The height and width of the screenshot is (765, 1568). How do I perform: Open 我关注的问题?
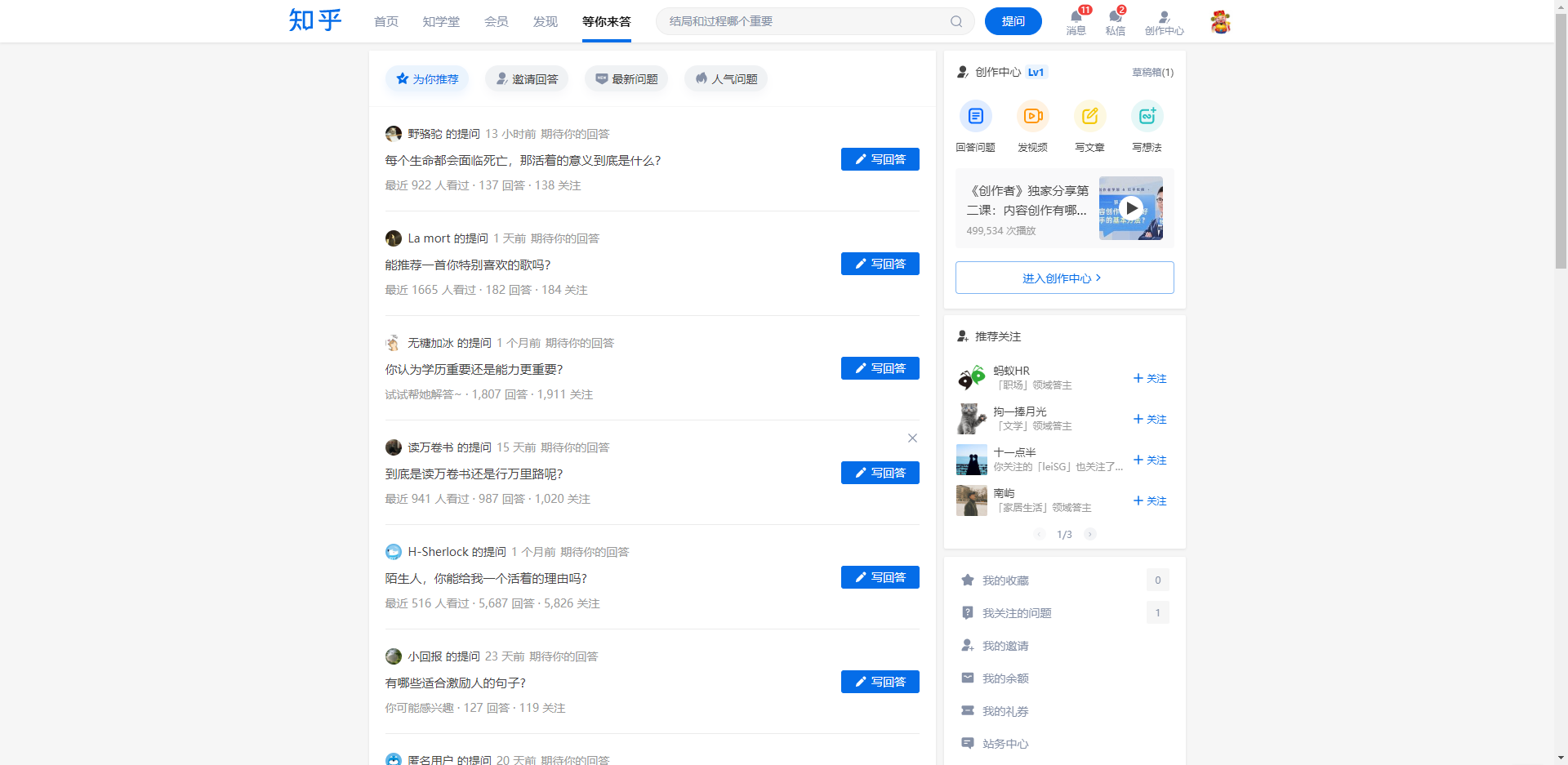(x=1064, y=613)
